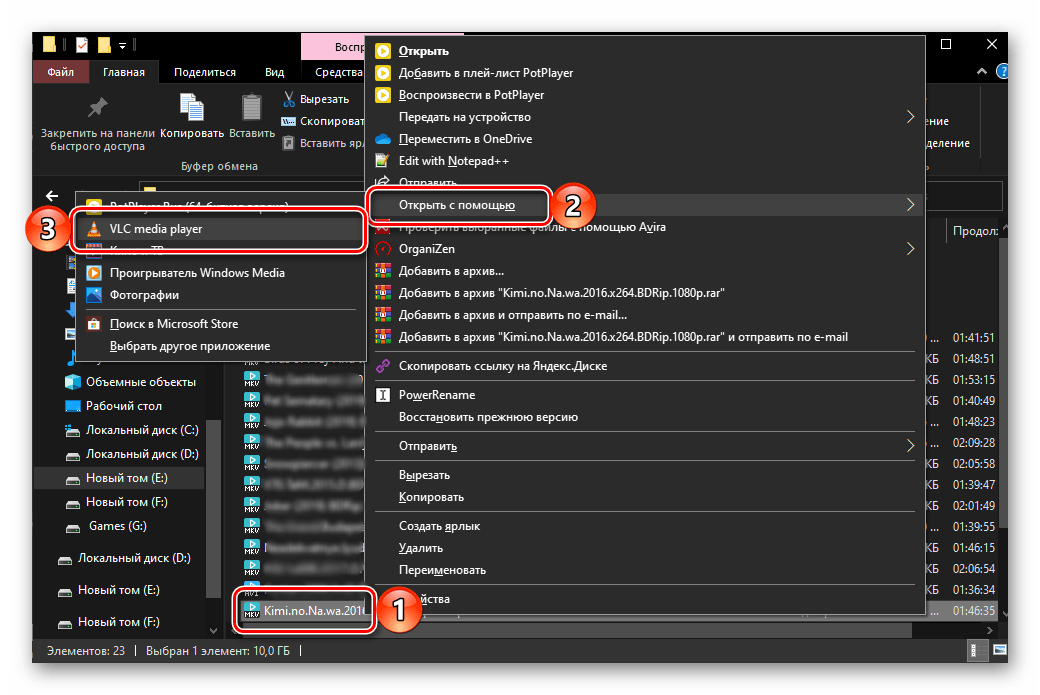The height and width of the screenshot is (695, 1040).
Task: Click the Вставить ярлык icon in the ribbon
Action: tap(289, 143)
